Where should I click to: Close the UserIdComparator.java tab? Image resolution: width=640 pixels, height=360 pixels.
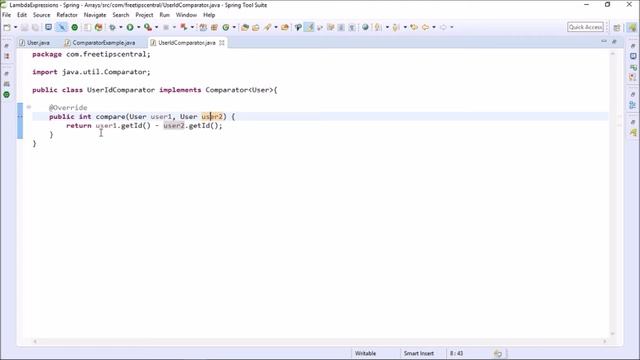pos(222,42)
